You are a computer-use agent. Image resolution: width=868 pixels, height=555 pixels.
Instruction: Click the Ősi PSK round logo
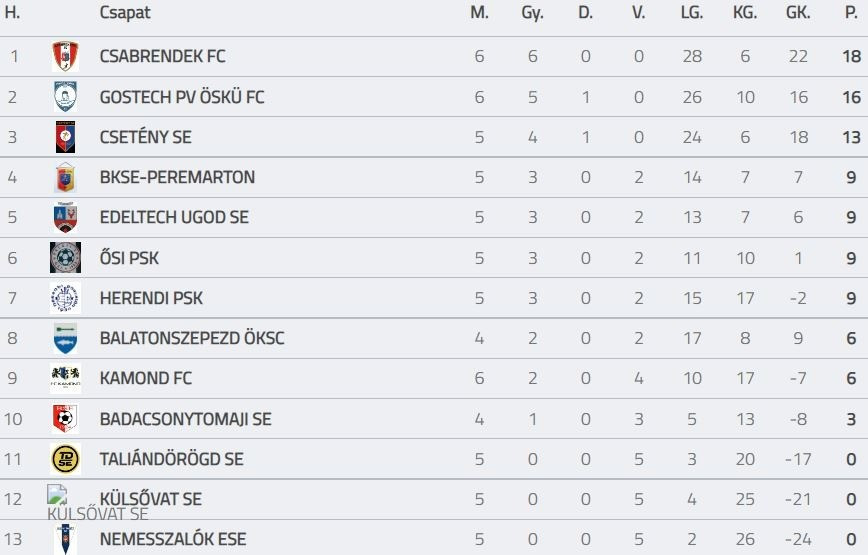coord(66,258)
